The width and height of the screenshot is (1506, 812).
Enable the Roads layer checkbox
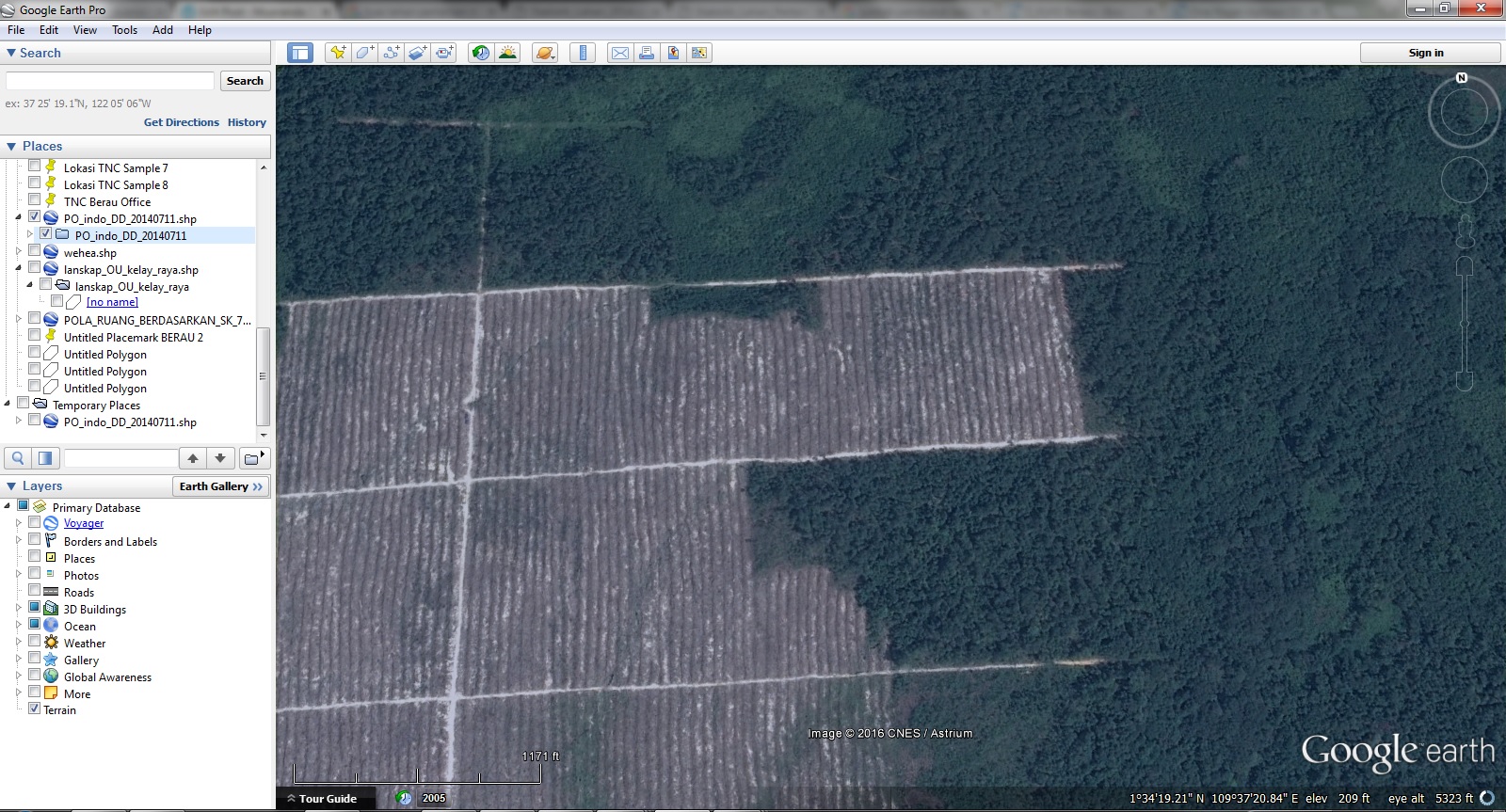[35, 591]
